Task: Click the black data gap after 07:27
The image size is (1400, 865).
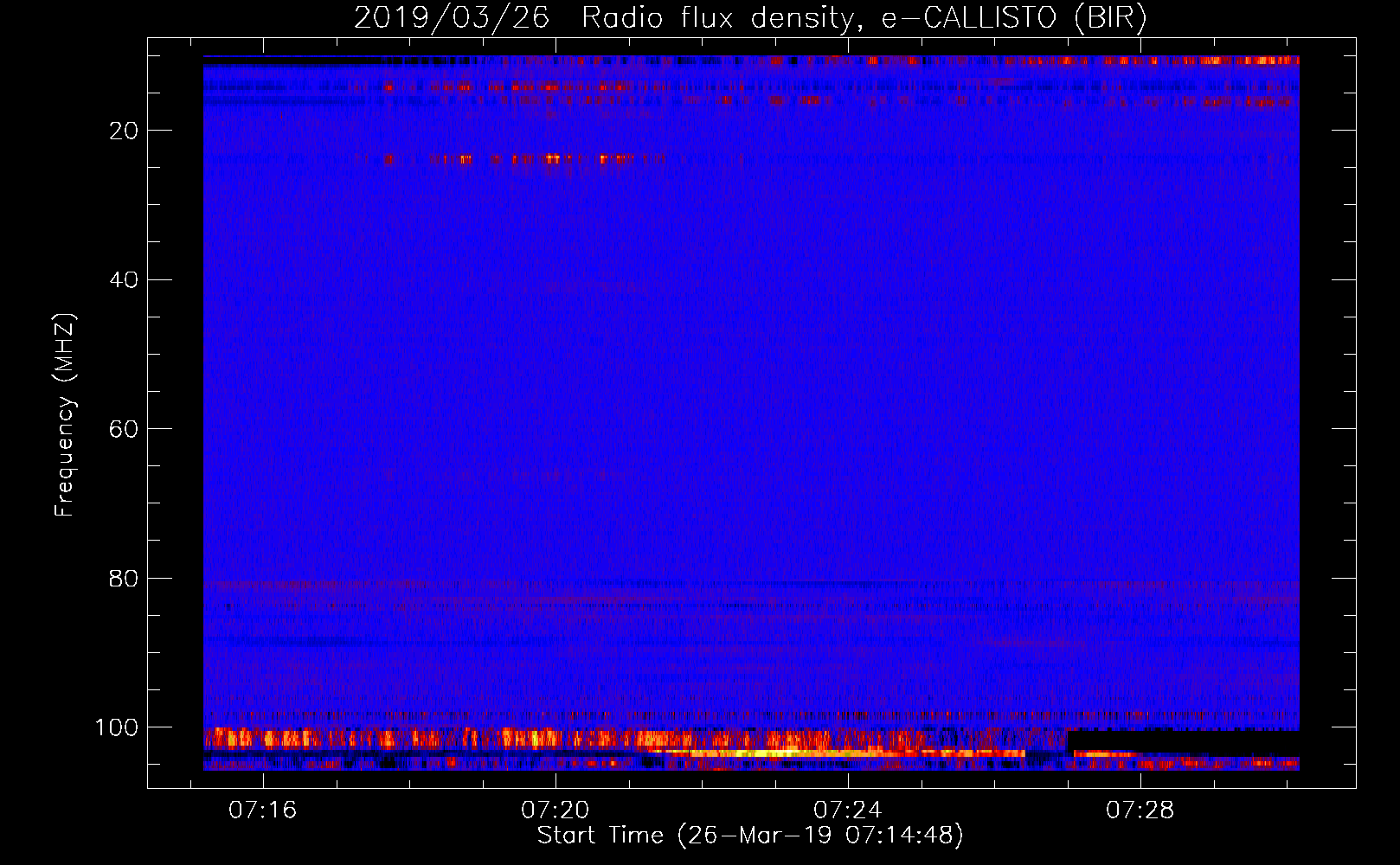Action: [x=1183, y=742]
